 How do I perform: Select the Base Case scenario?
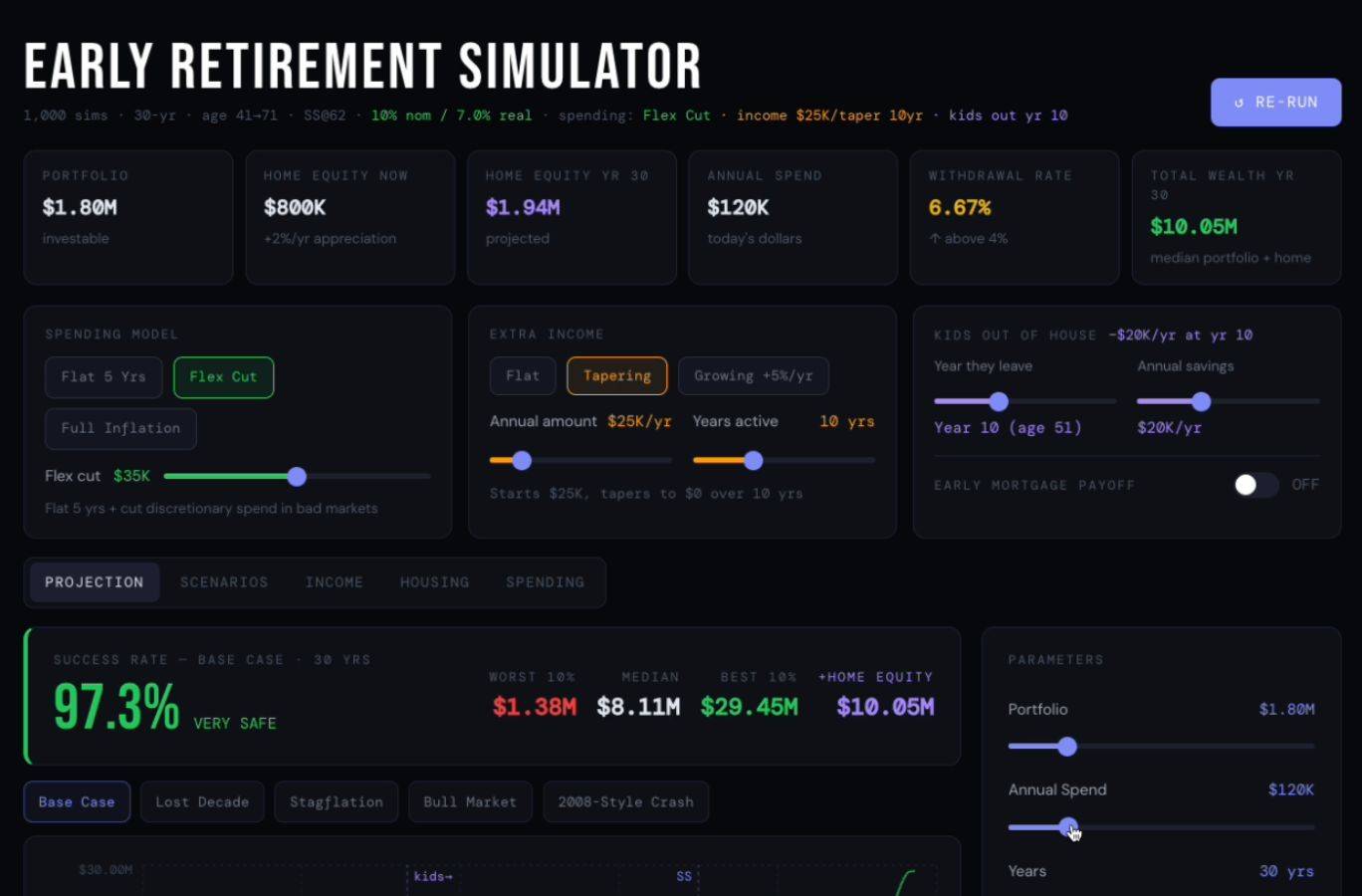point(77,802)
